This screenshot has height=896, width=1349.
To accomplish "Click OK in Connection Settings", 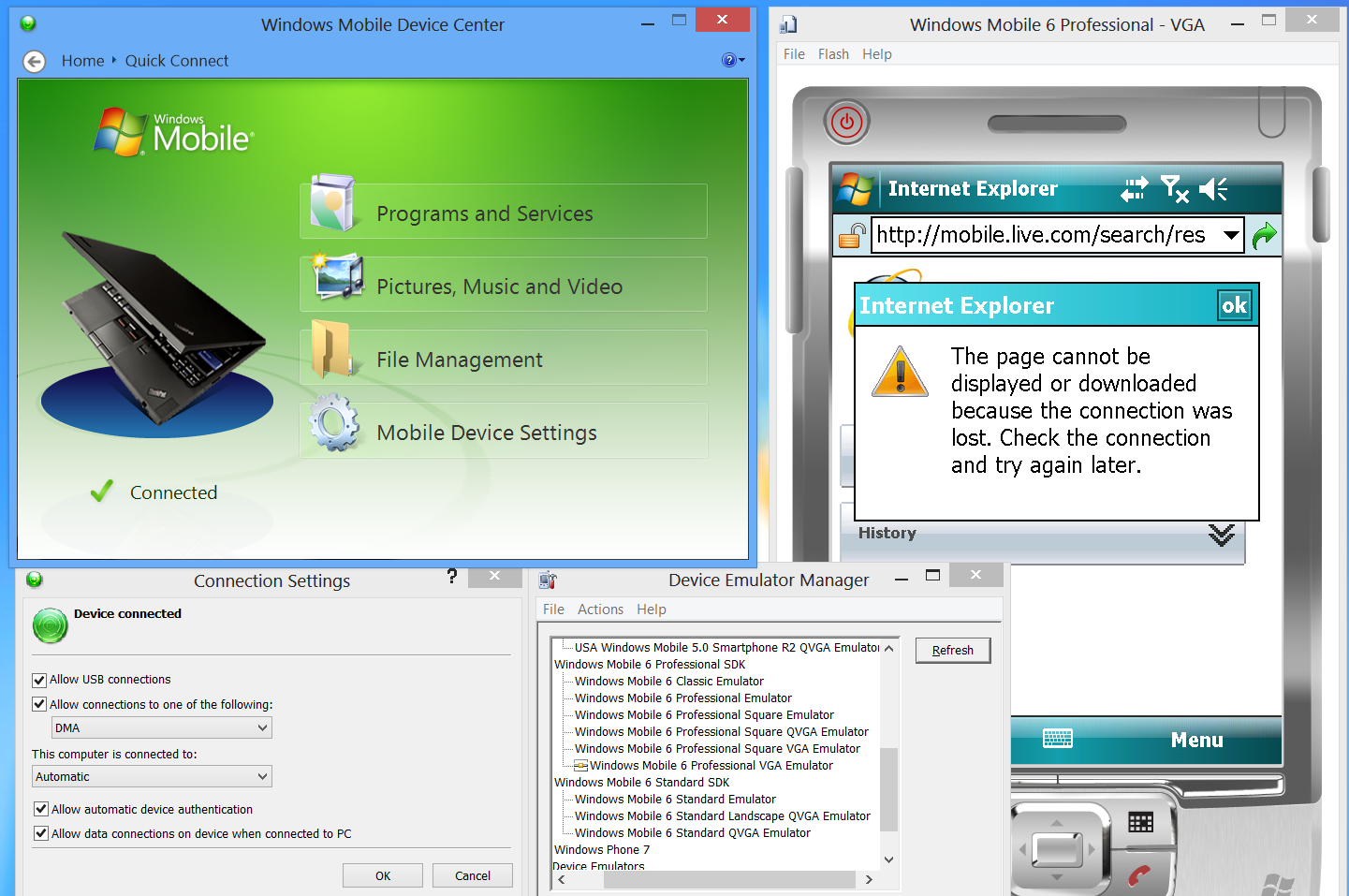I will click(x=383, y=875).
